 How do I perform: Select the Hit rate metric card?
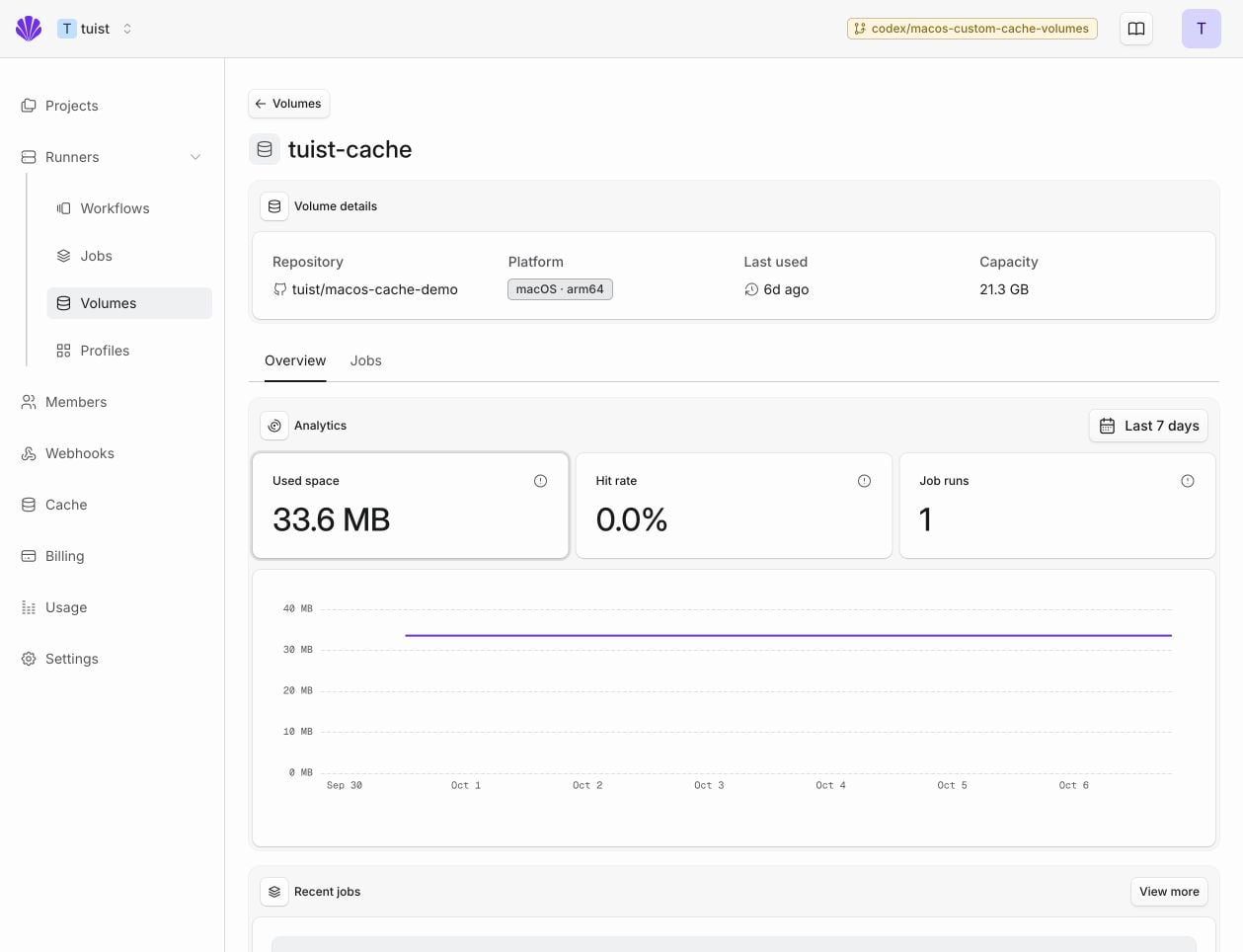pos(734,506)
